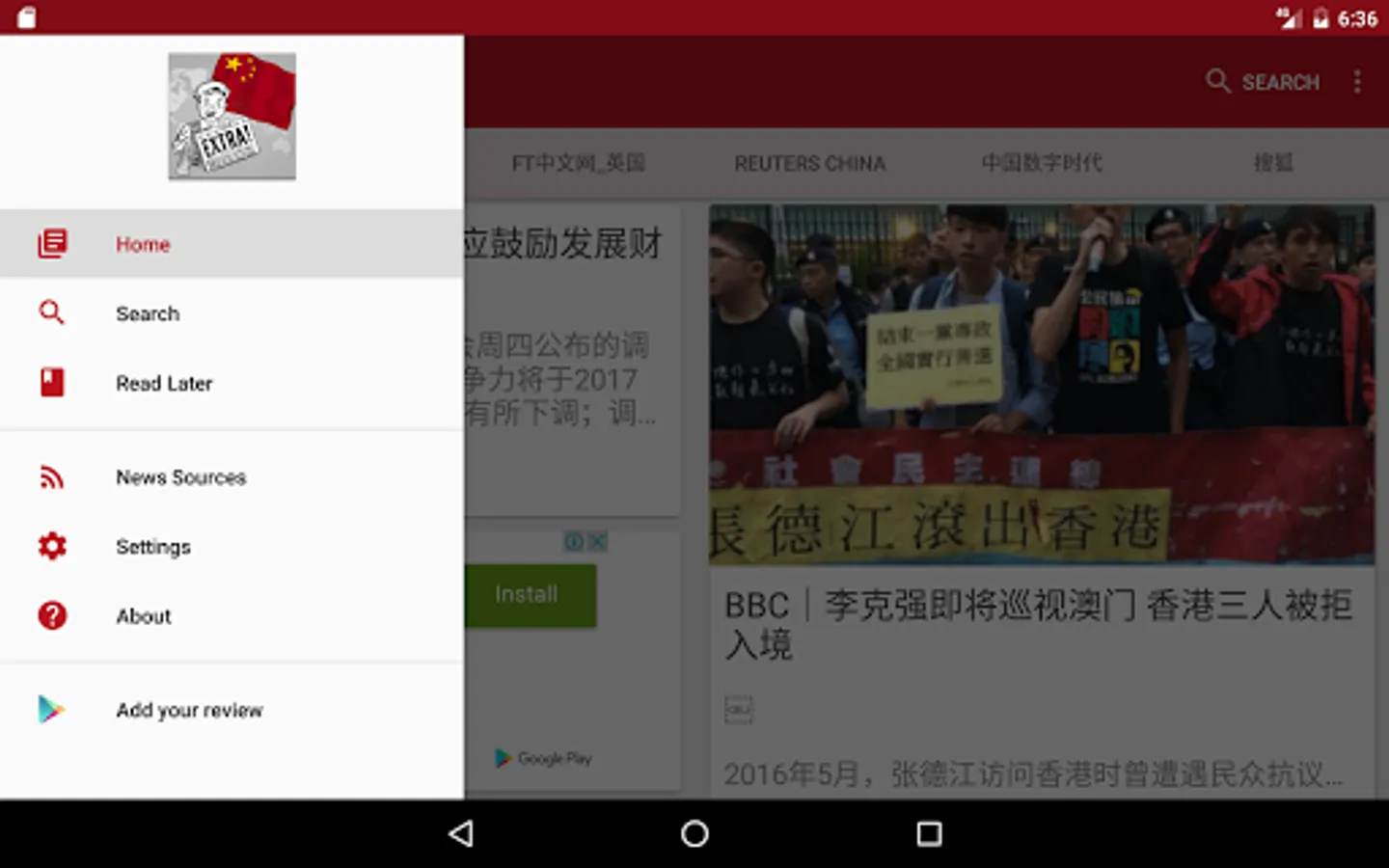Switch to the 搜狐 tab

coord(1273,163)
